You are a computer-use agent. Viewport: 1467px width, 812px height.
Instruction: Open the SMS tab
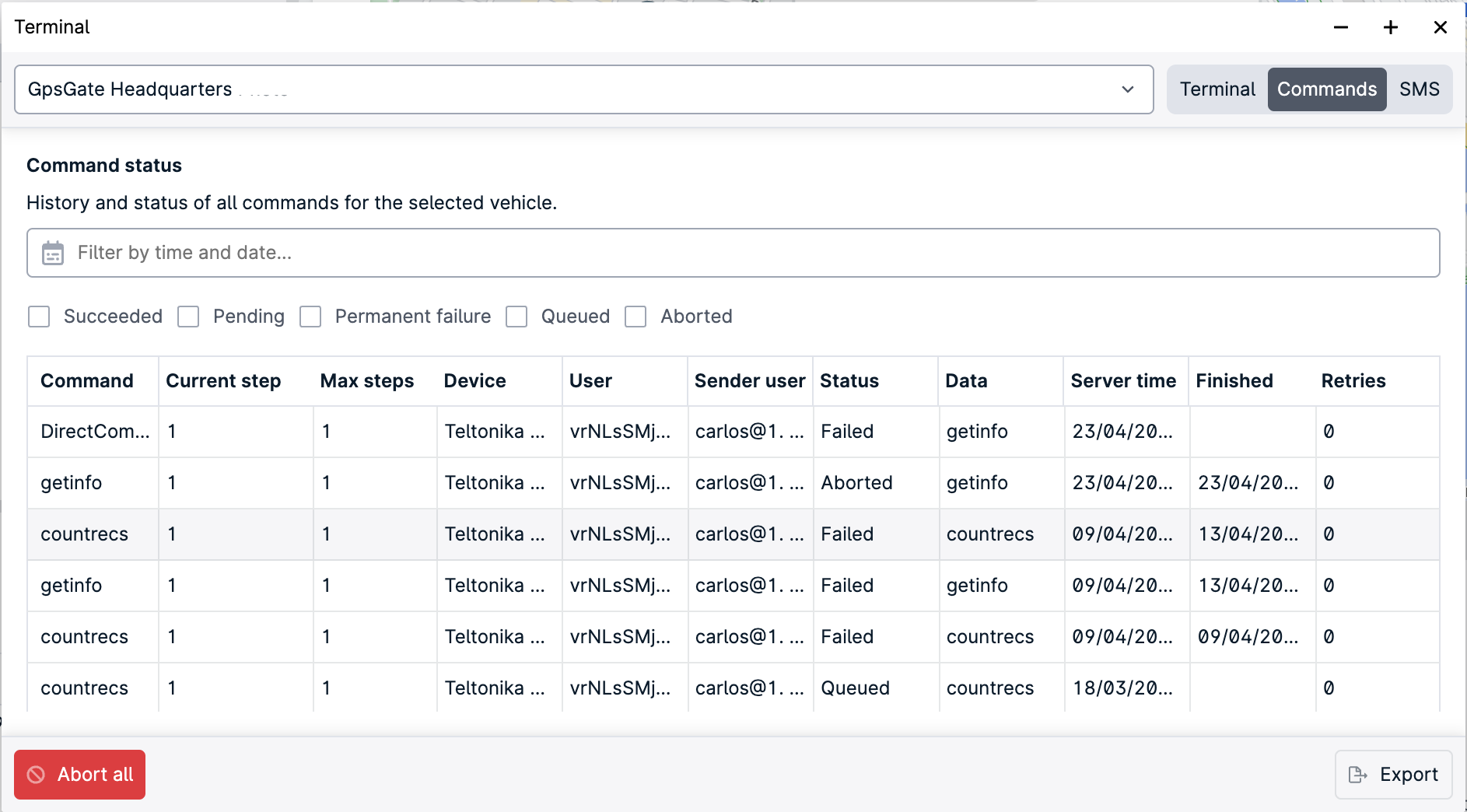pyautogui.click(x=1420, y=89)
